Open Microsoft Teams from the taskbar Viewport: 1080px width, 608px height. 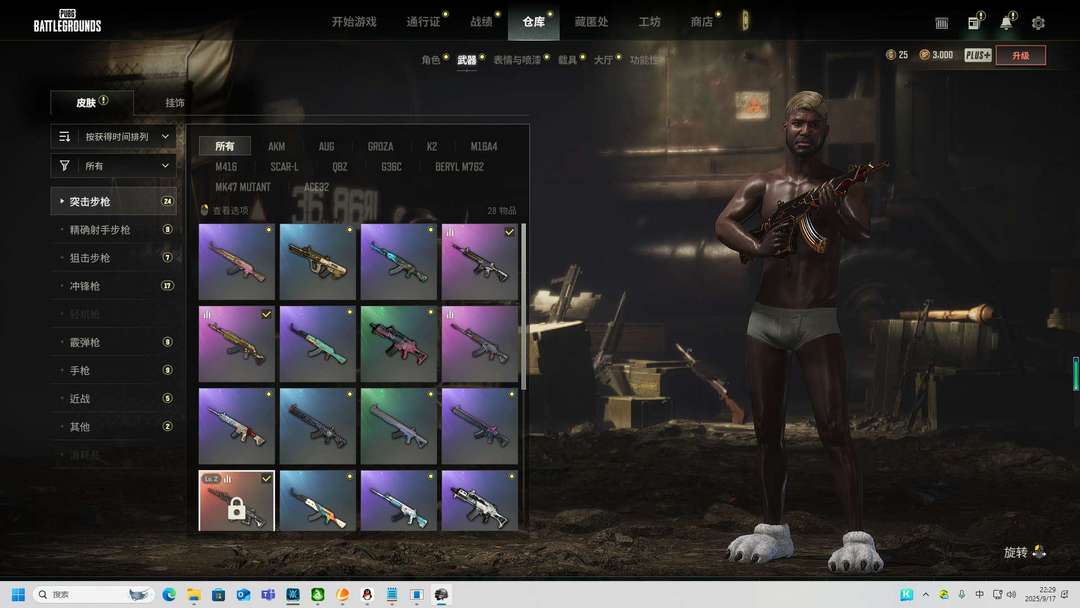268,594
